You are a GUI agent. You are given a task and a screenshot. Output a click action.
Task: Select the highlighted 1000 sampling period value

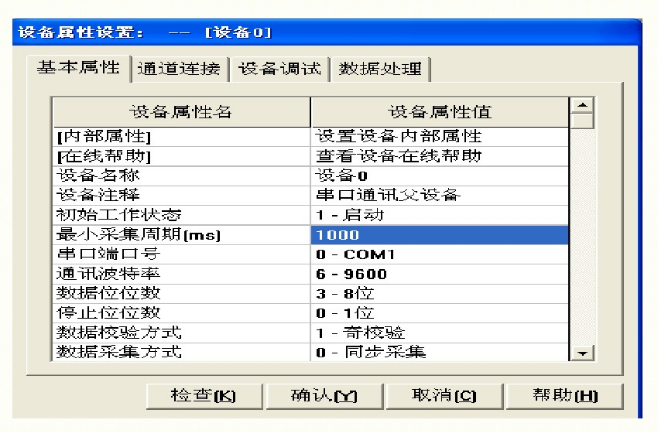point(440,235)
